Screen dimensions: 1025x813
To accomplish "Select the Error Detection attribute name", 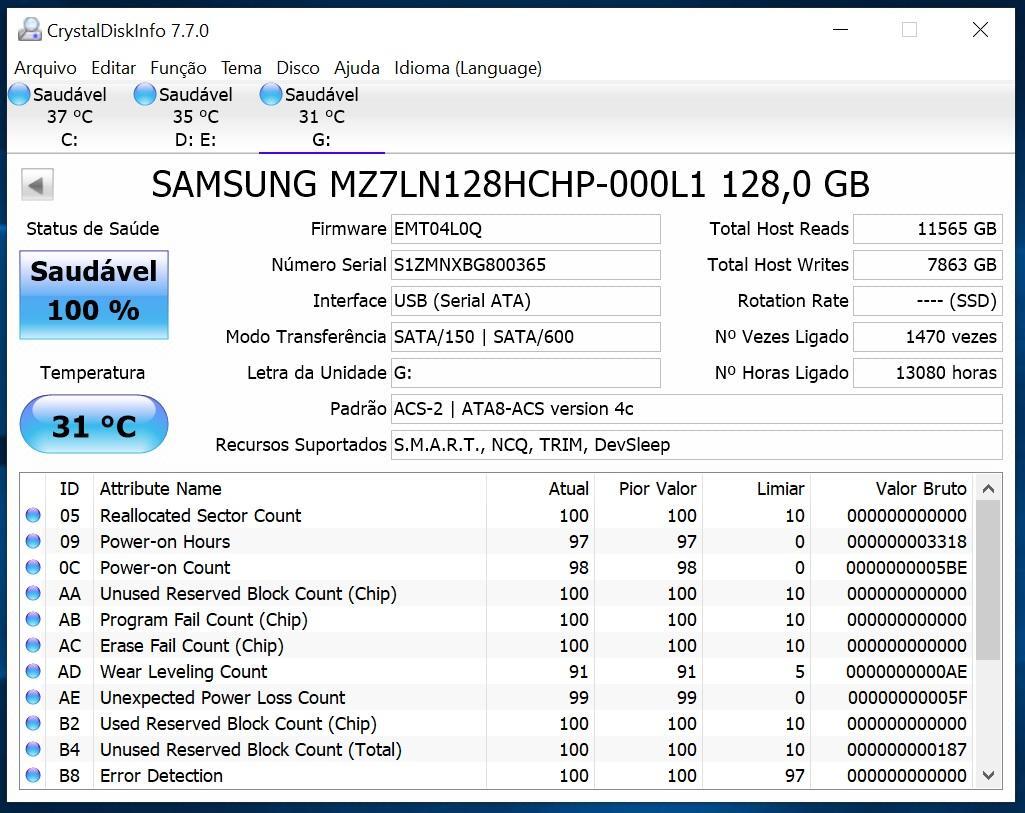I will pos(161,776).
